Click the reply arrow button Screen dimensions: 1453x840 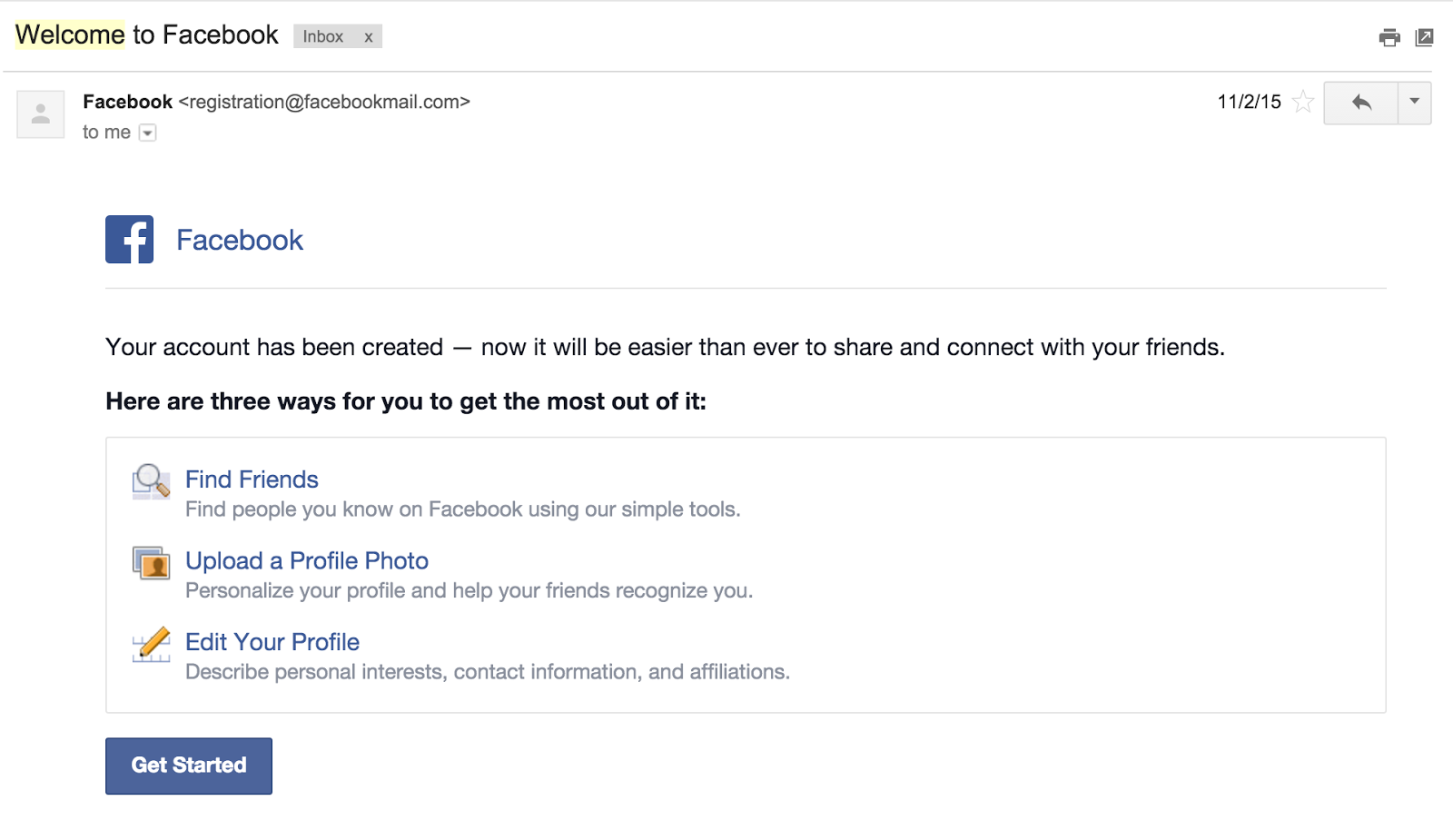(1360, 103)
